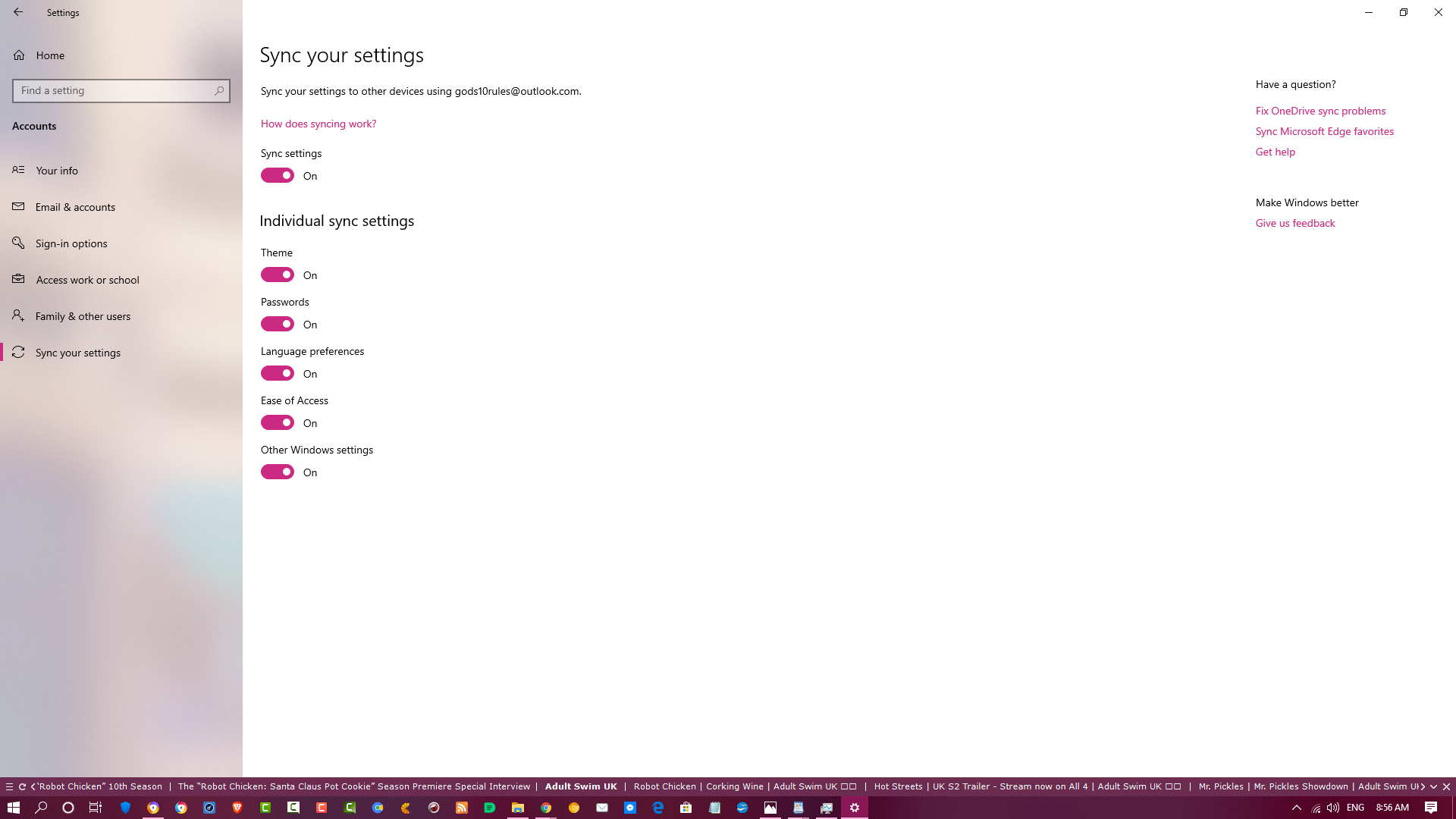Click the search magnifier in Find a setting
The image size is (1456, 819).
pyautogui.click(x=219, y=91)
